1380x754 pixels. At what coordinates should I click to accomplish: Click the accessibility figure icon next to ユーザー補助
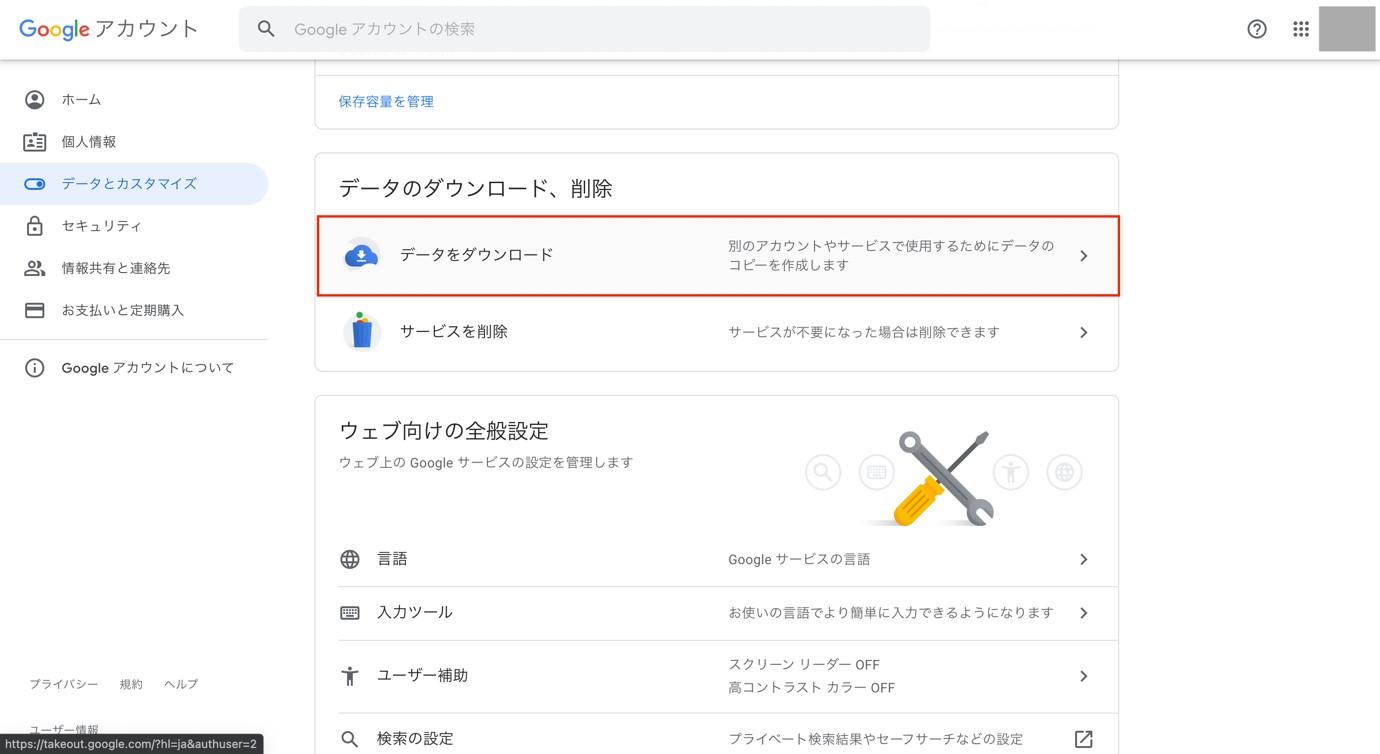click(x=349, y=675)
